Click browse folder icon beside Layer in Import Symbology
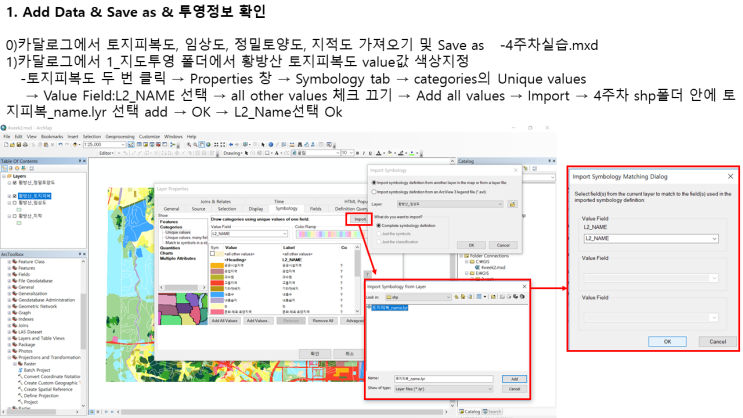This screenshot has width=743, height=418. coord(512,204)
